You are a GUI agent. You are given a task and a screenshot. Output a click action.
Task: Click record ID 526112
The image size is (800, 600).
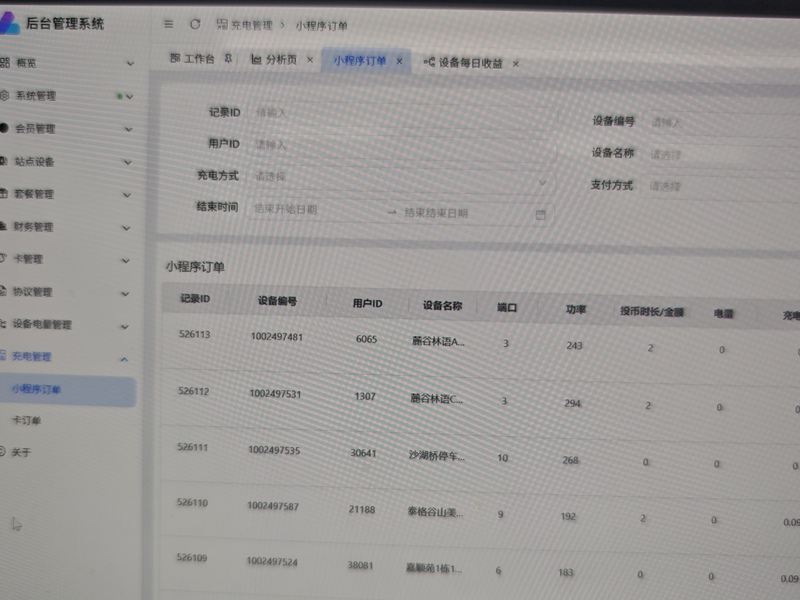pyautogui.click(x=193, y=391)
